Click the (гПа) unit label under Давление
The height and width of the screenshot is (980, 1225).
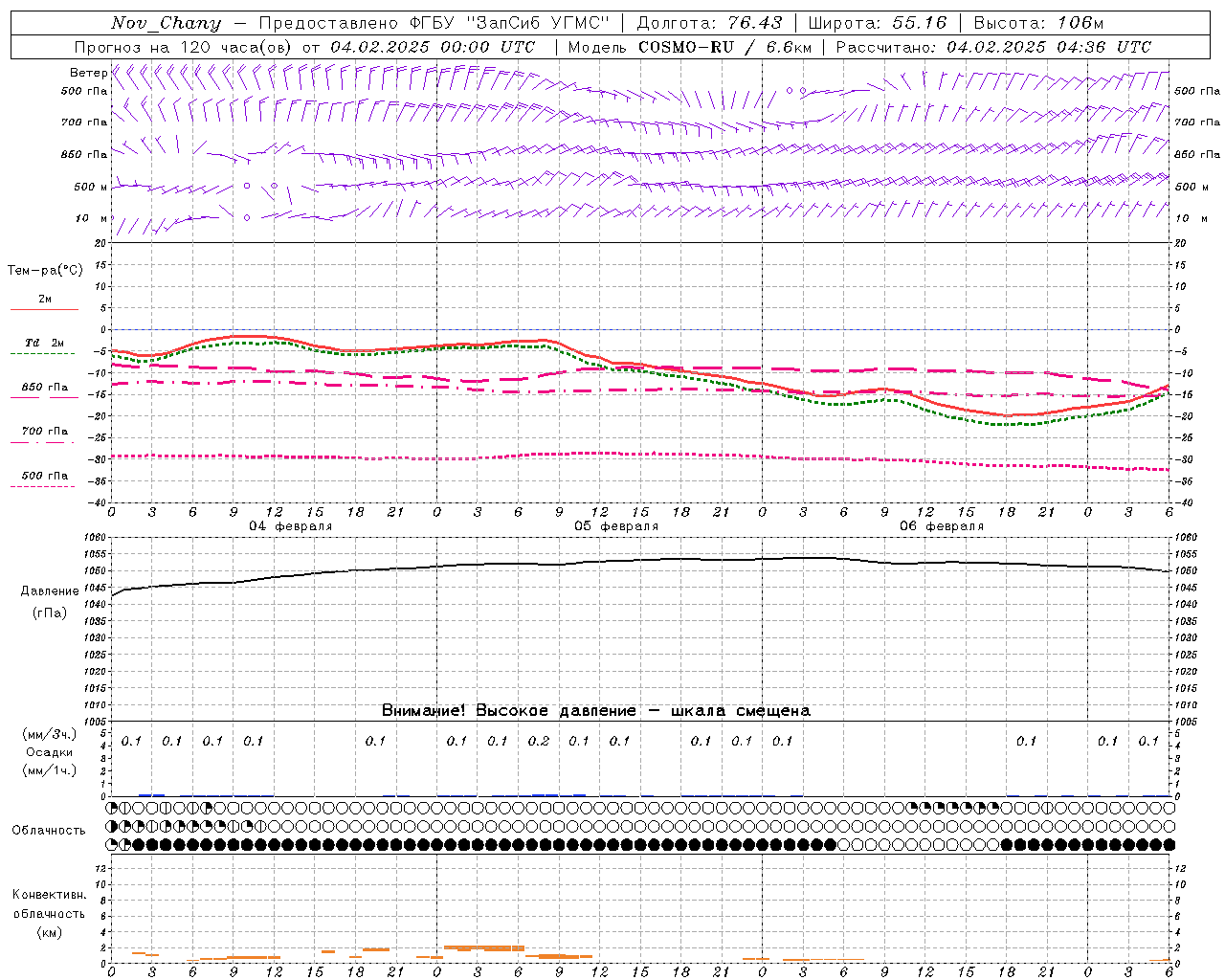pos(50,613)
